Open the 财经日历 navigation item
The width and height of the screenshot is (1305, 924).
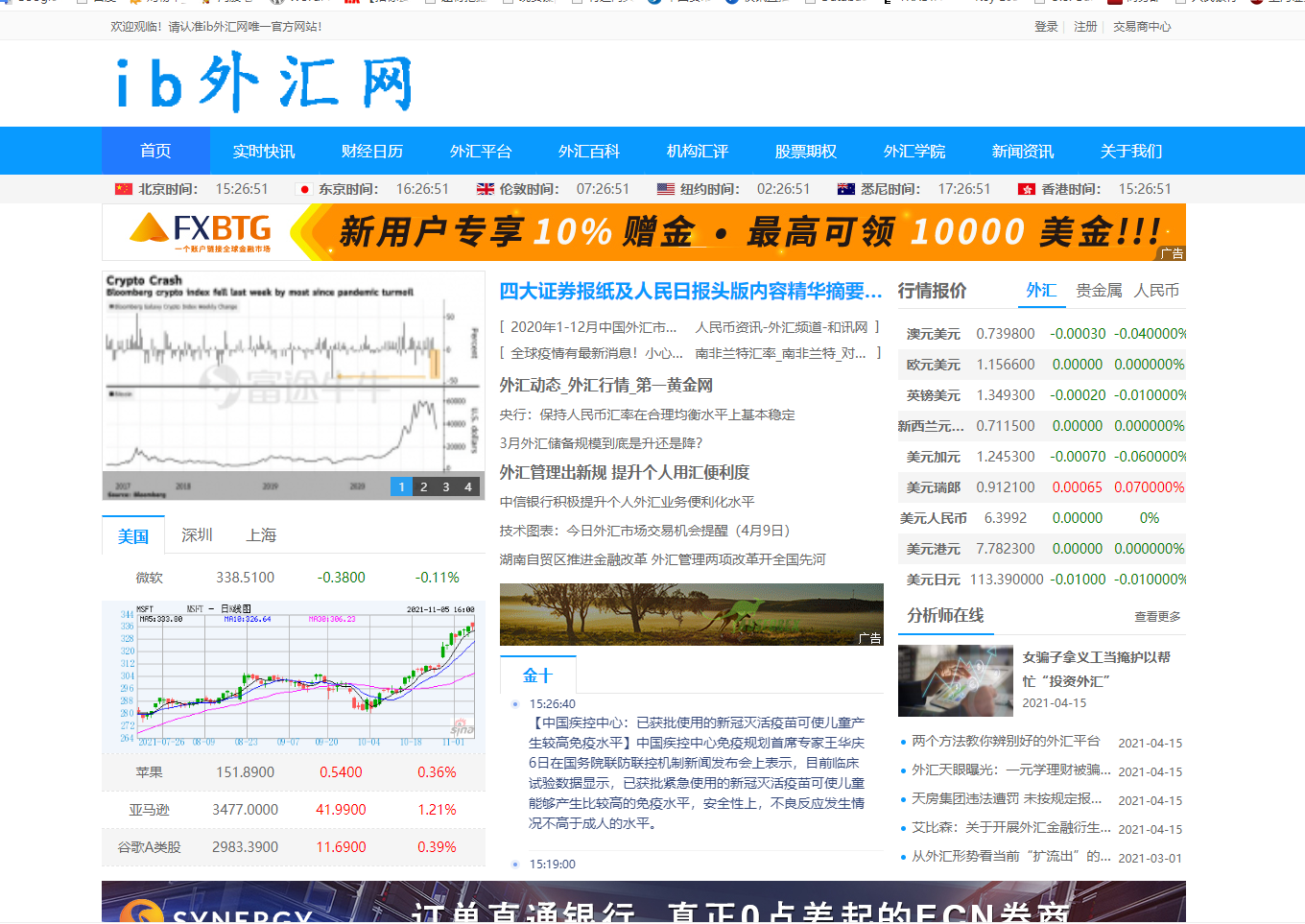click(x=372, y=151)
